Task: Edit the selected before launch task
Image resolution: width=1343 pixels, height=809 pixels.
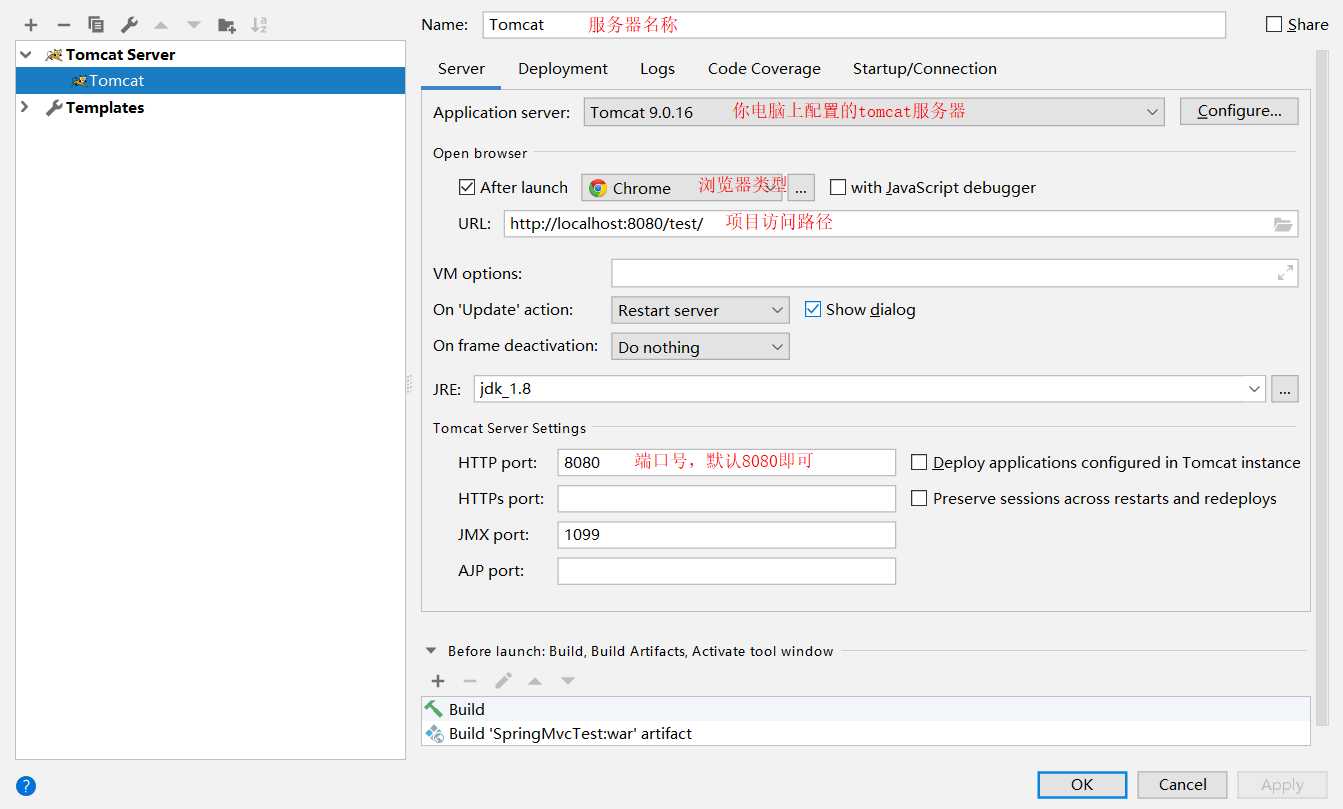Action: (x=503, y=681)
